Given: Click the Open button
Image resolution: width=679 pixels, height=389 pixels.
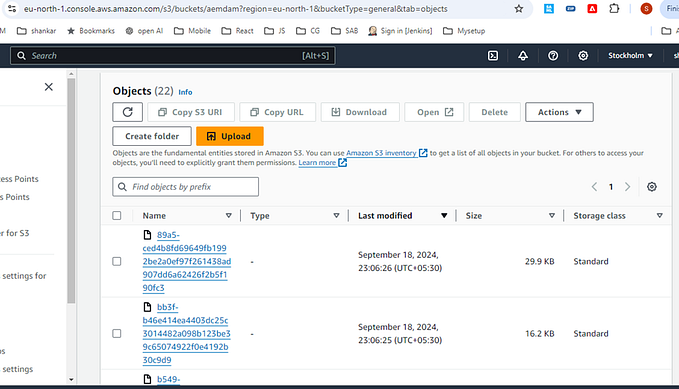Looking at the screenshot, I should point(434,112).
